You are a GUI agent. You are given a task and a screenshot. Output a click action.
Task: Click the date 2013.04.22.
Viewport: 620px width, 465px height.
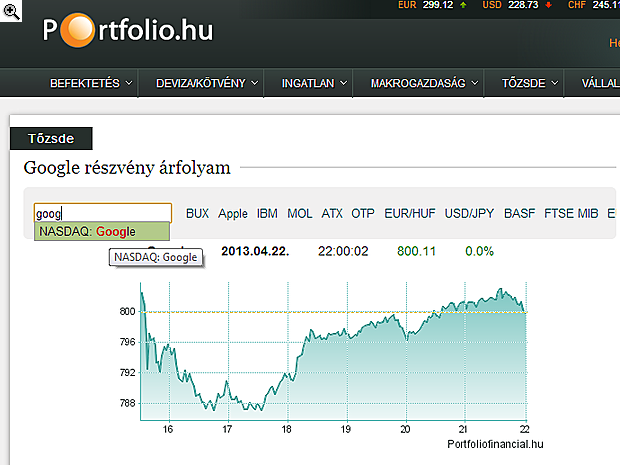click(x=255, y=251)
